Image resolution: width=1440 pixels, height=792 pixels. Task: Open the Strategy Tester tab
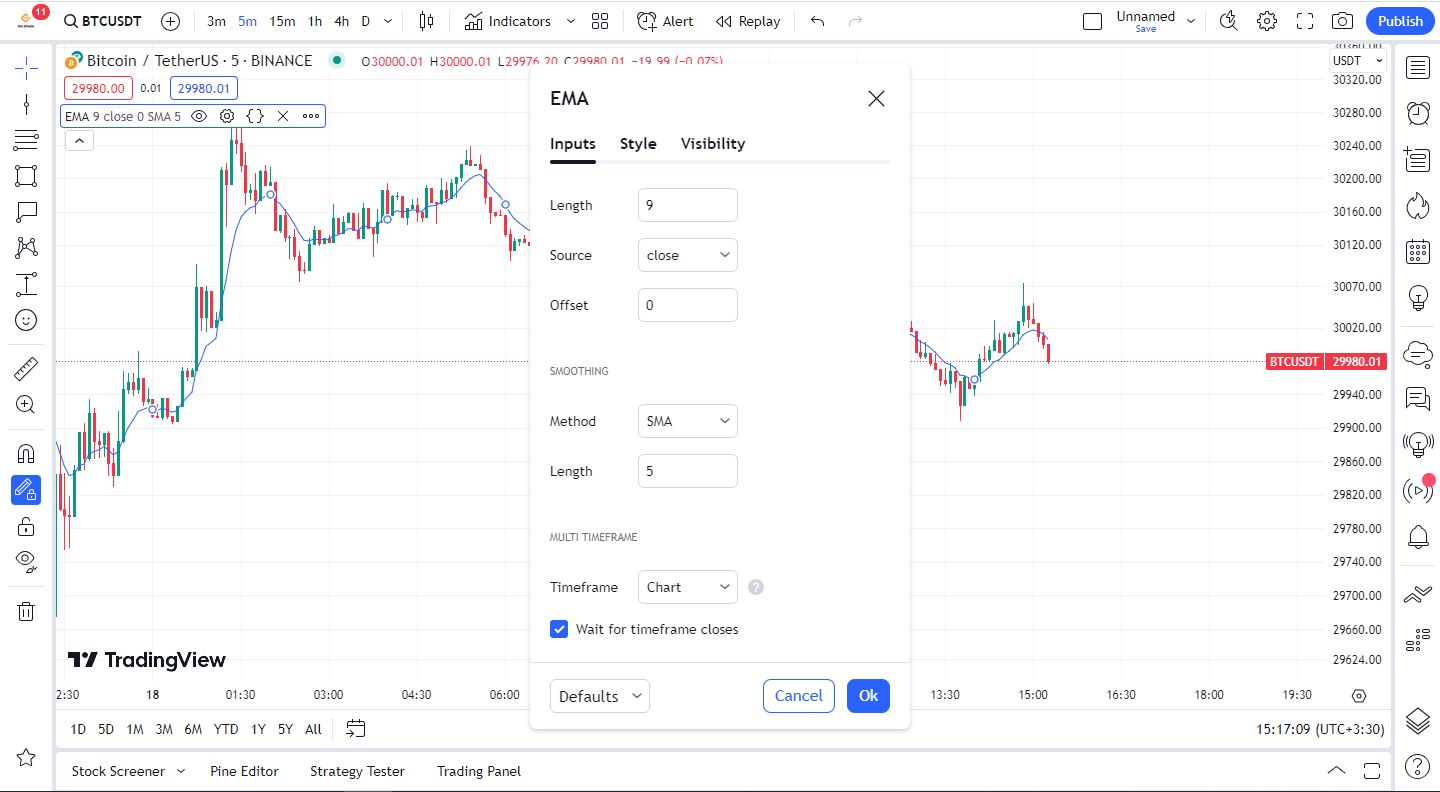coord(357,771)
